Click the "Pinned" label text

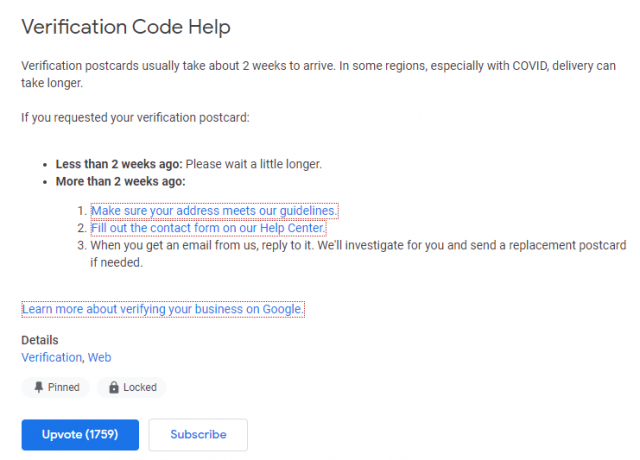(x=63, y=387)
